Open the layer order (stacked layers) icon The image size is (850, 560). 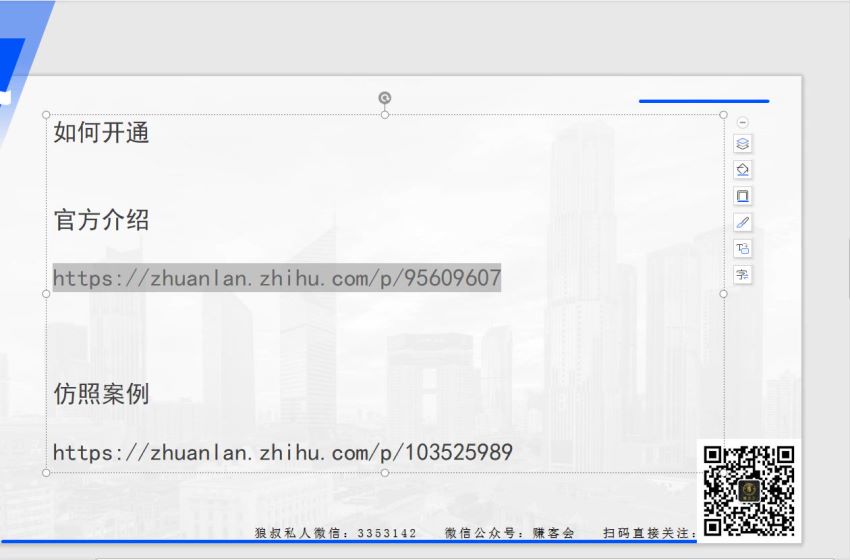[743, 144]
